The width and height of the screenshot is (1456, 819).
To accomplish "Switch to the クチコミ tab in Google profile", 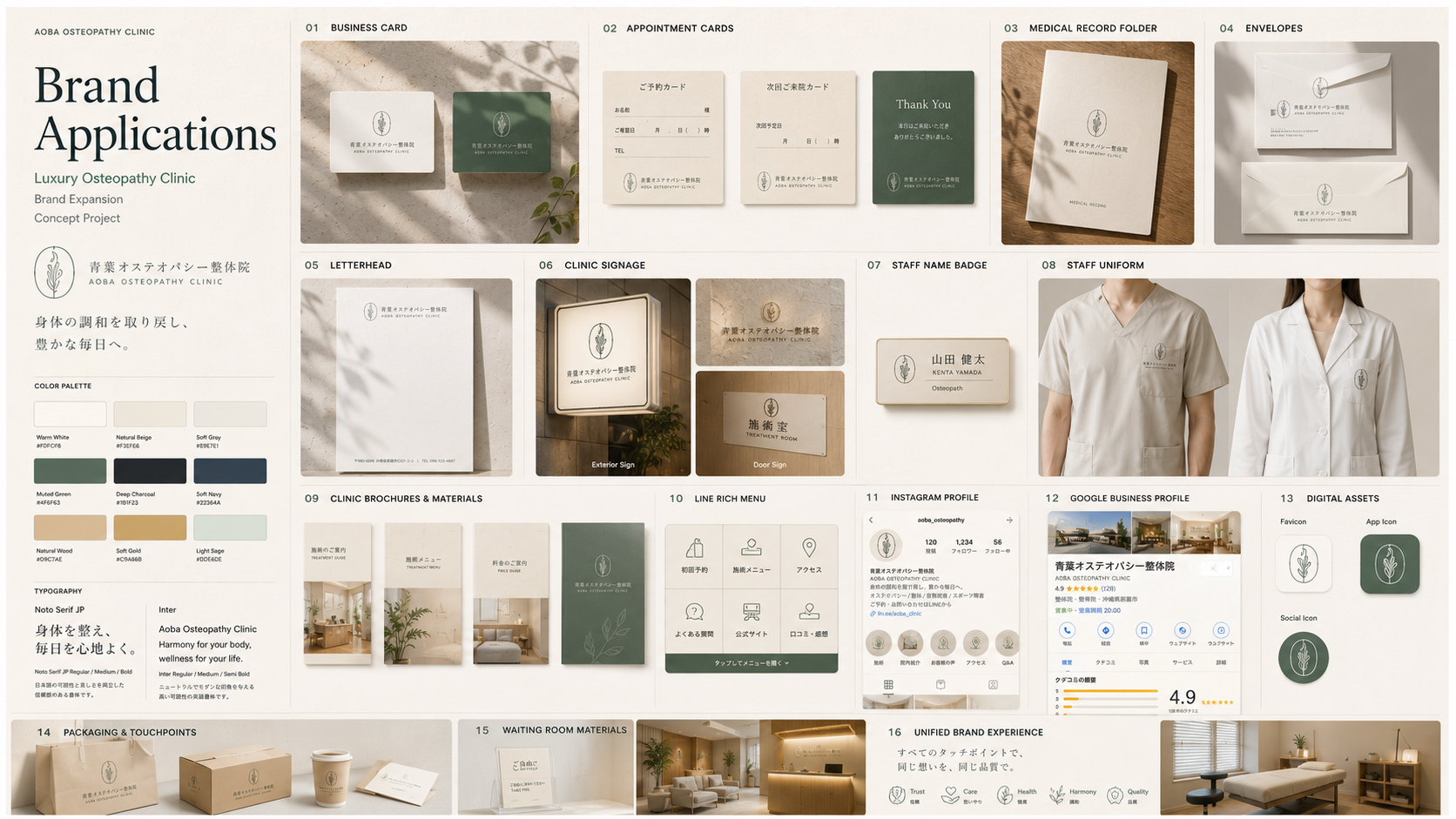I will coord(1105,662).
